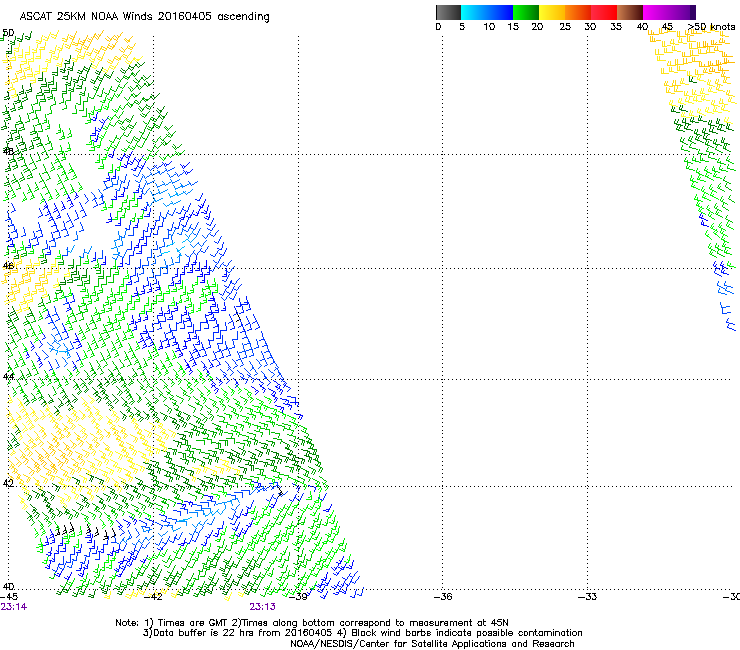
Task: Click the '46' latitude label
Action: [x=8, y=266]
